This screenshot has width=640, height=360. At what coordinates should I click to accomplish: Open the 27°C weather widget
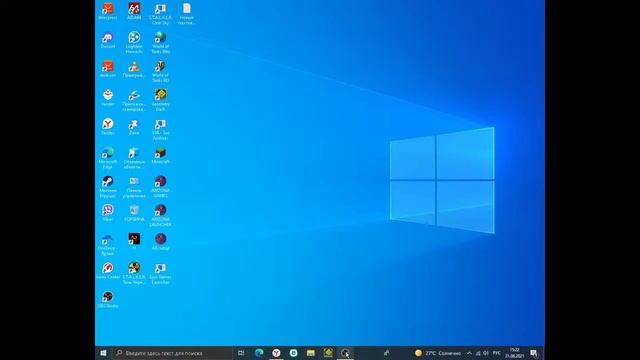438,353
